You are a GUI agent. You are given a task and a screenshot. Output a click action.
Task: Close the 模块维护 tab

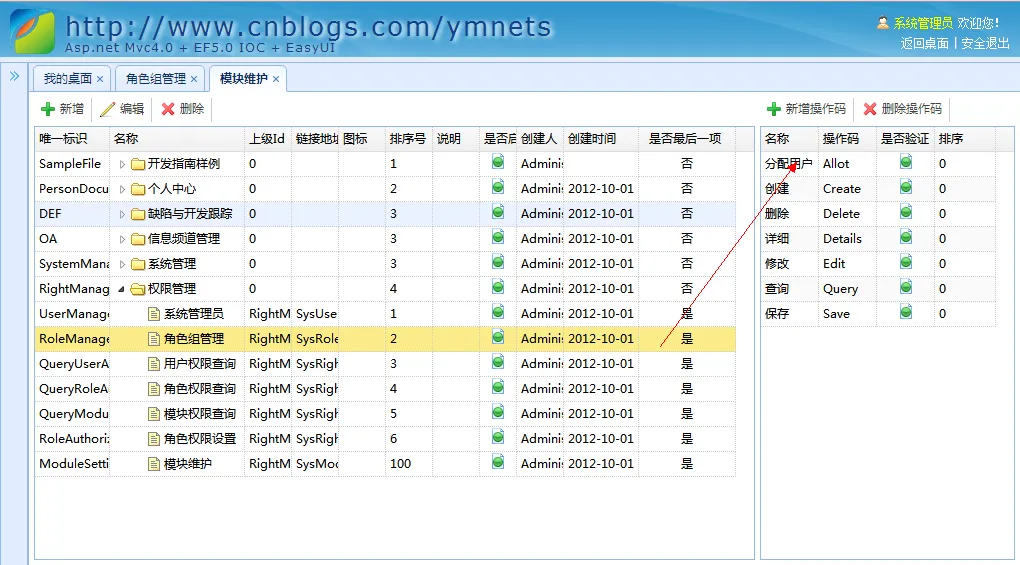[x=276, y=79]
